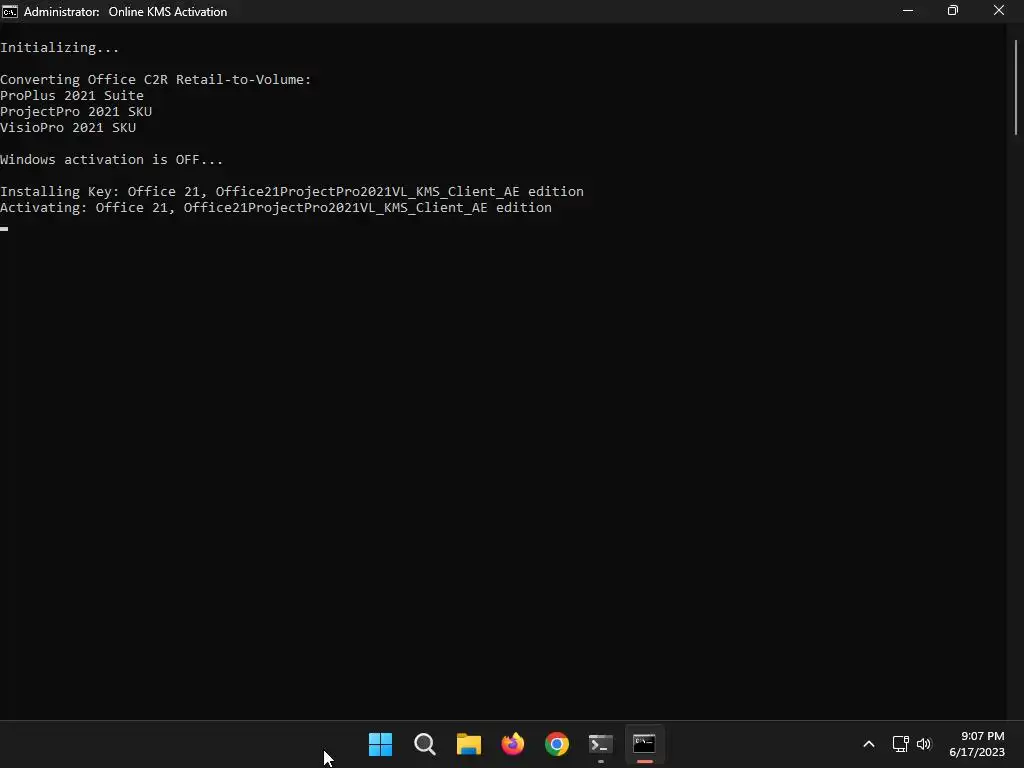
Task: Click the 'VisioPro 2021 SKU' line
Action: coord(68,127)
